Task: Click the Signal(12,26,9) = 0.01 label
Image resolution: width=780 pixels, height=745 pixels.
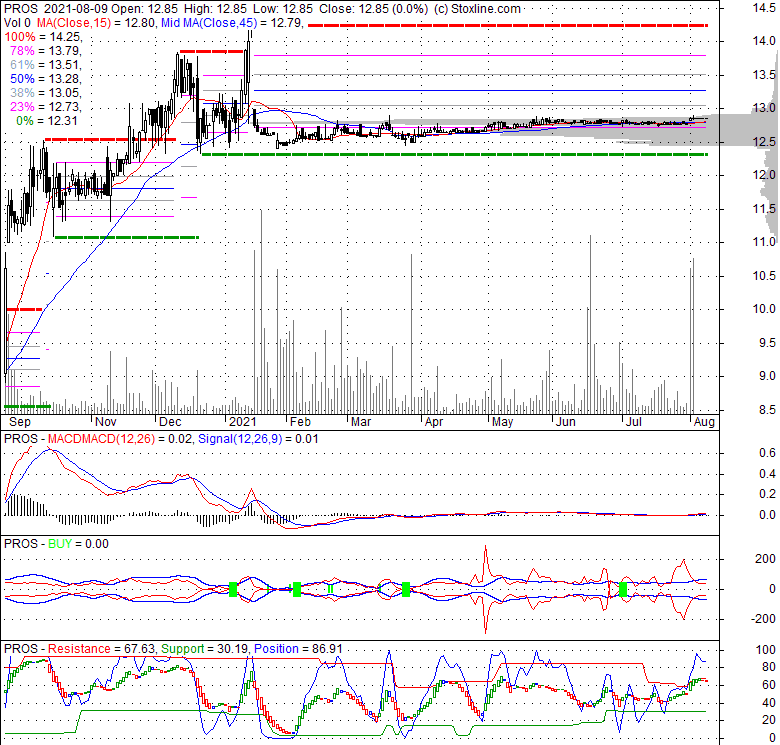Action: tap(258, 439)
